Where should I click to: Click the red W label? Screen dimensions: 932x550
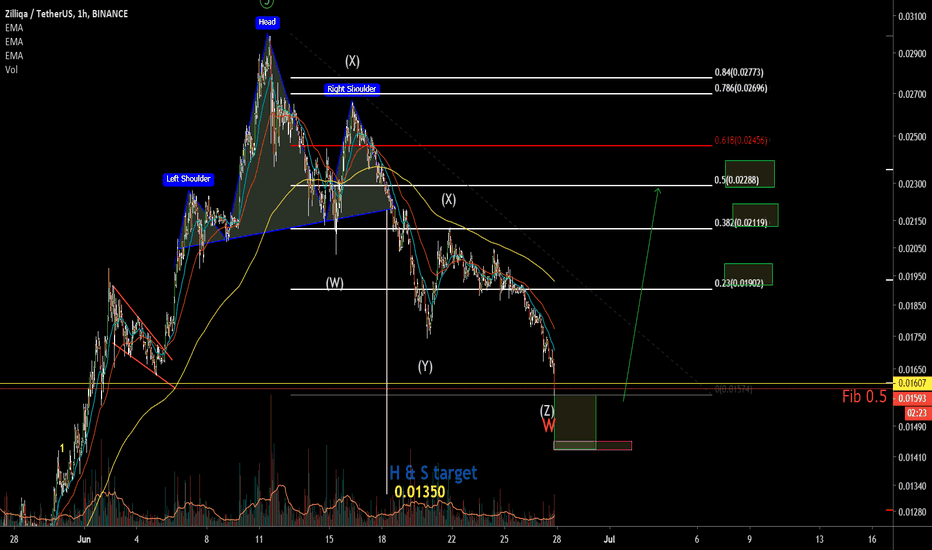pyautogui.click(x=549, y=425)
